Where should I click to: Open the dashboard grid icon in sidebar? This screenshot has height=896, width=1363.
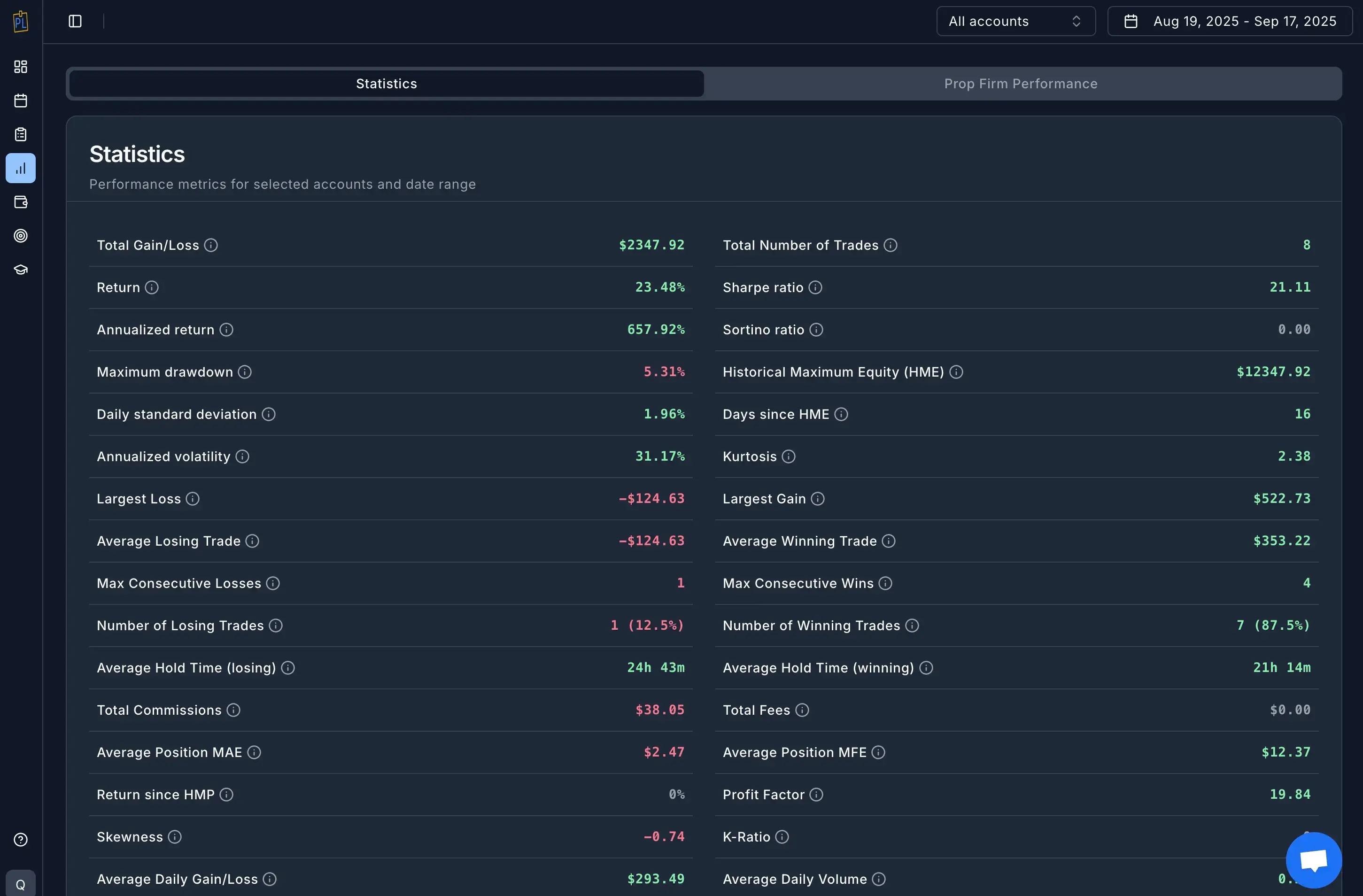click(21, 66)
